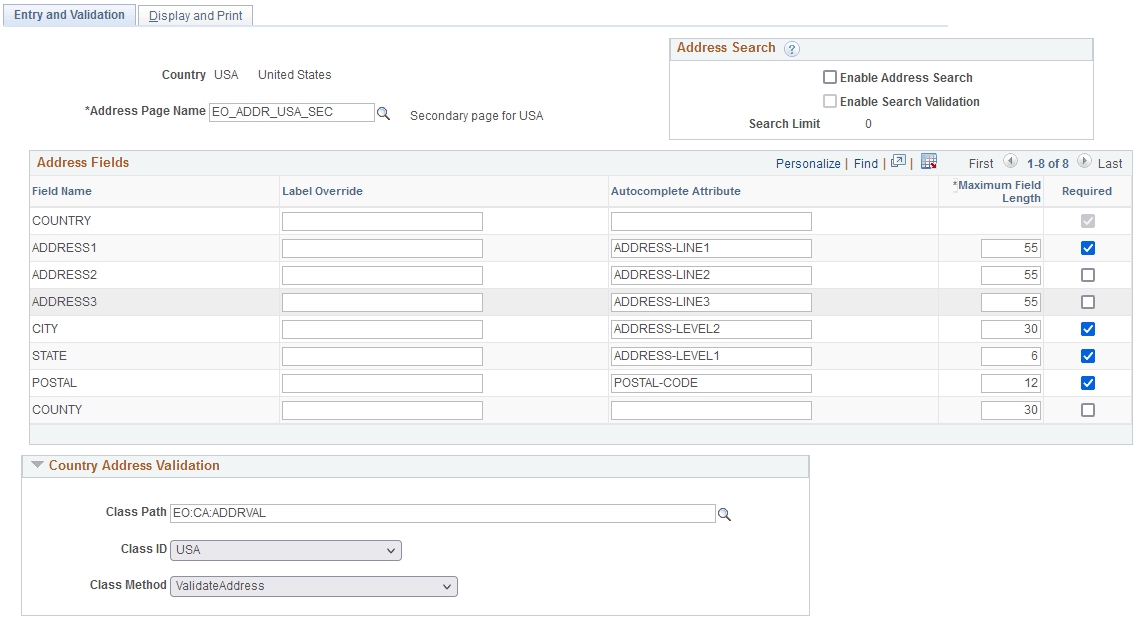
Task: Click the Find link in the grid header
Action: 866,162
